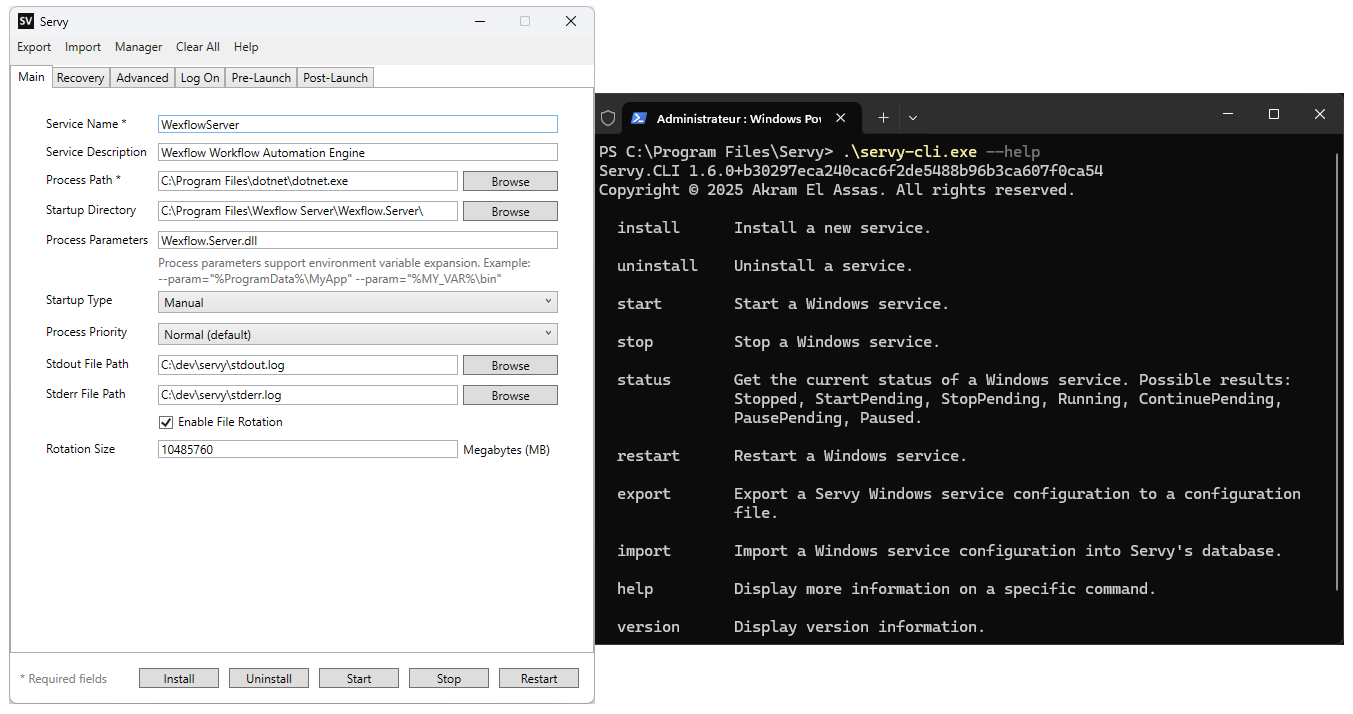Click the Install button

coord(179,678)
